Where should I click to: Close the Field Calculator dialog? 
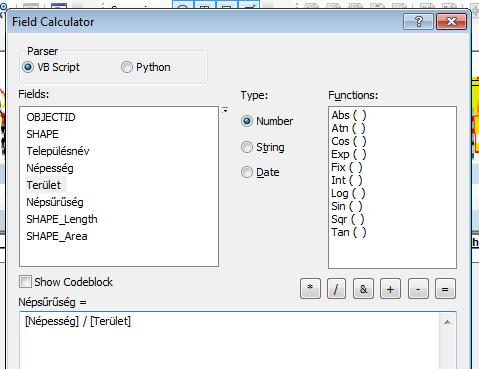pos(451,22)
